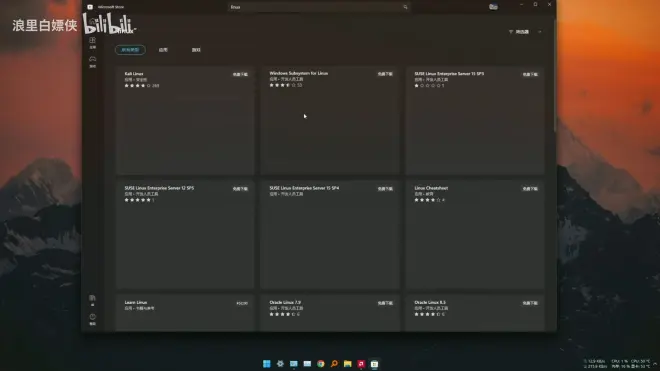Open File Explorer from the taskbar

click(348, 364)
